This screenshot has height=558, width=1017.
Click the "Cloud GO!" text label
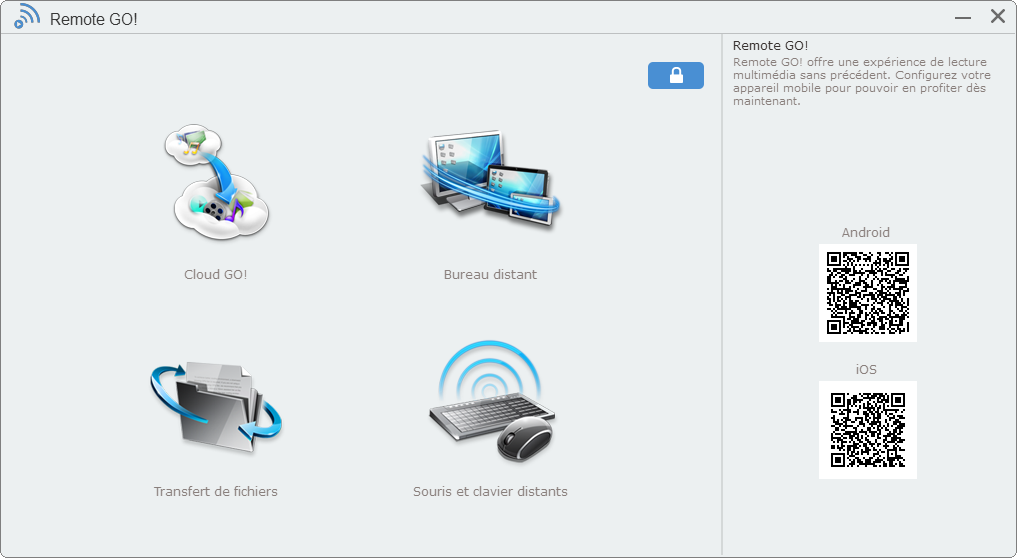point(216,275)
